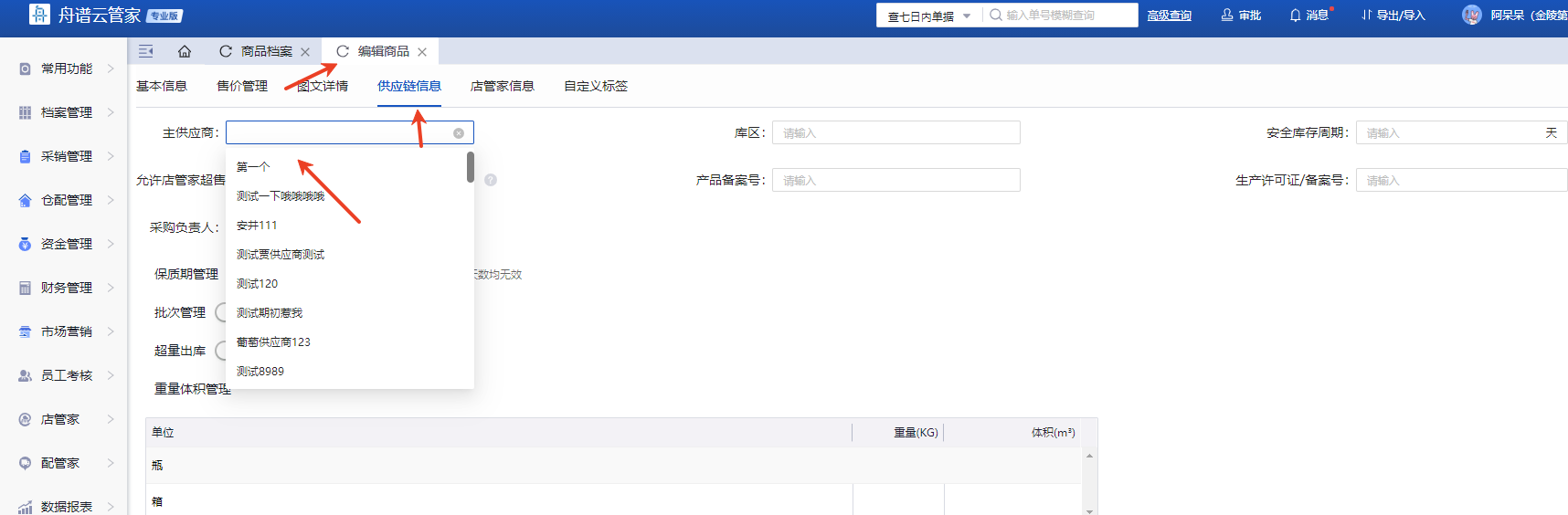Click the refresh icon on the 编辑商品 tab
This screenshot has height=515, width=1568.
pyautogui.click(x=343, y=51)
